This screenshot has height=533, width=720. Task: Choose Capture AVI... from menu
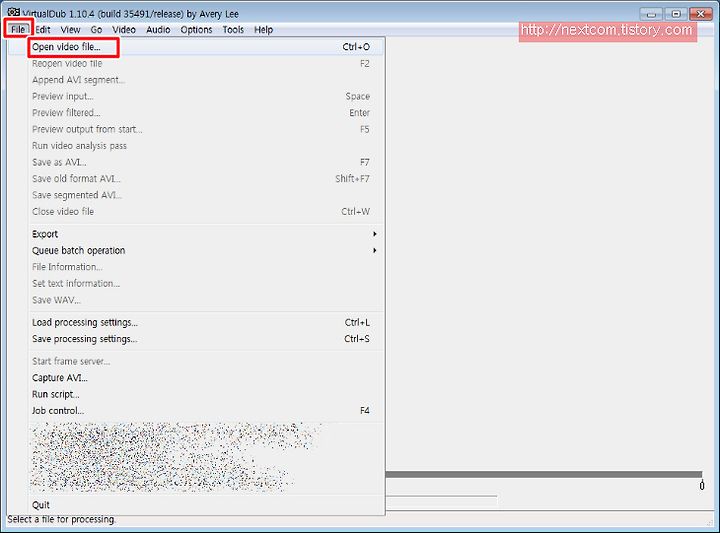tap(196, 378)
